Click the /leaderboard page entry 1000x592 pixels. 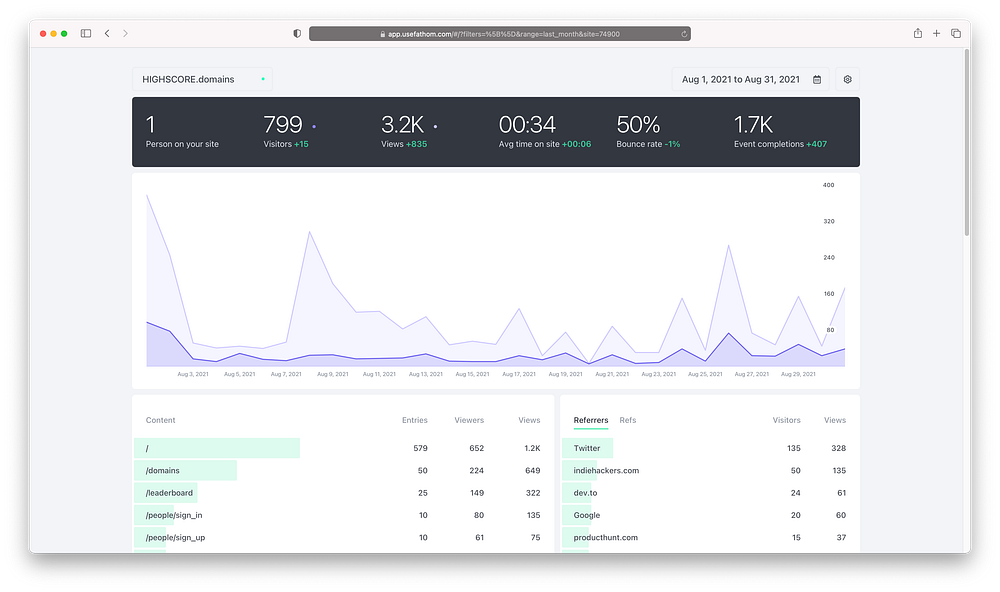(x=169, y=493)
